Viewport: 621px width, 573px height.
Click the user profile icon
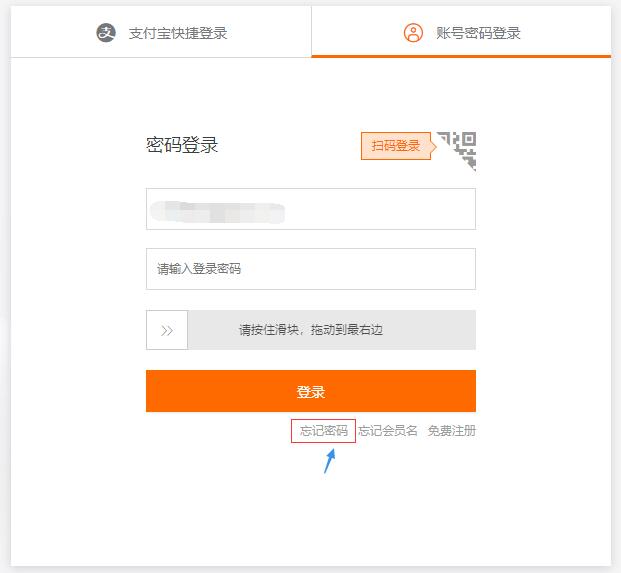(x=413, y=33)
